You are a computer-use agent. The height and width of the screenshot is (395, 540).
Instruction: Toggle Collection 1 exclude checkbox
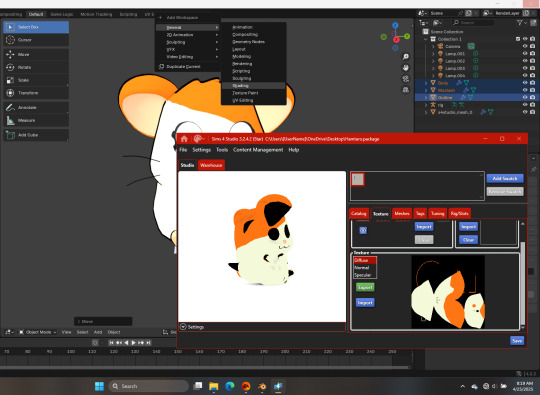point(518,39)
